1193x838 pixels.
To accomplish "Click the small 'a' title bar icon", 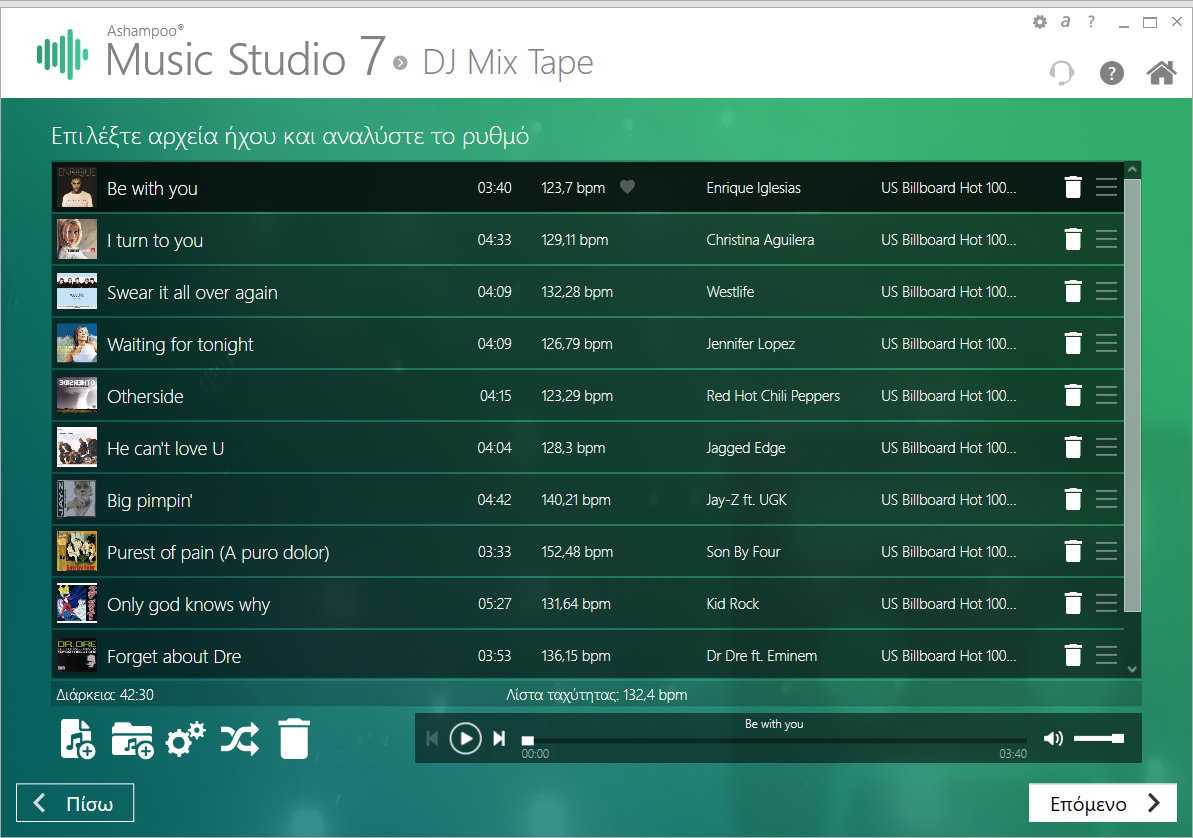I will (1065, 22).
